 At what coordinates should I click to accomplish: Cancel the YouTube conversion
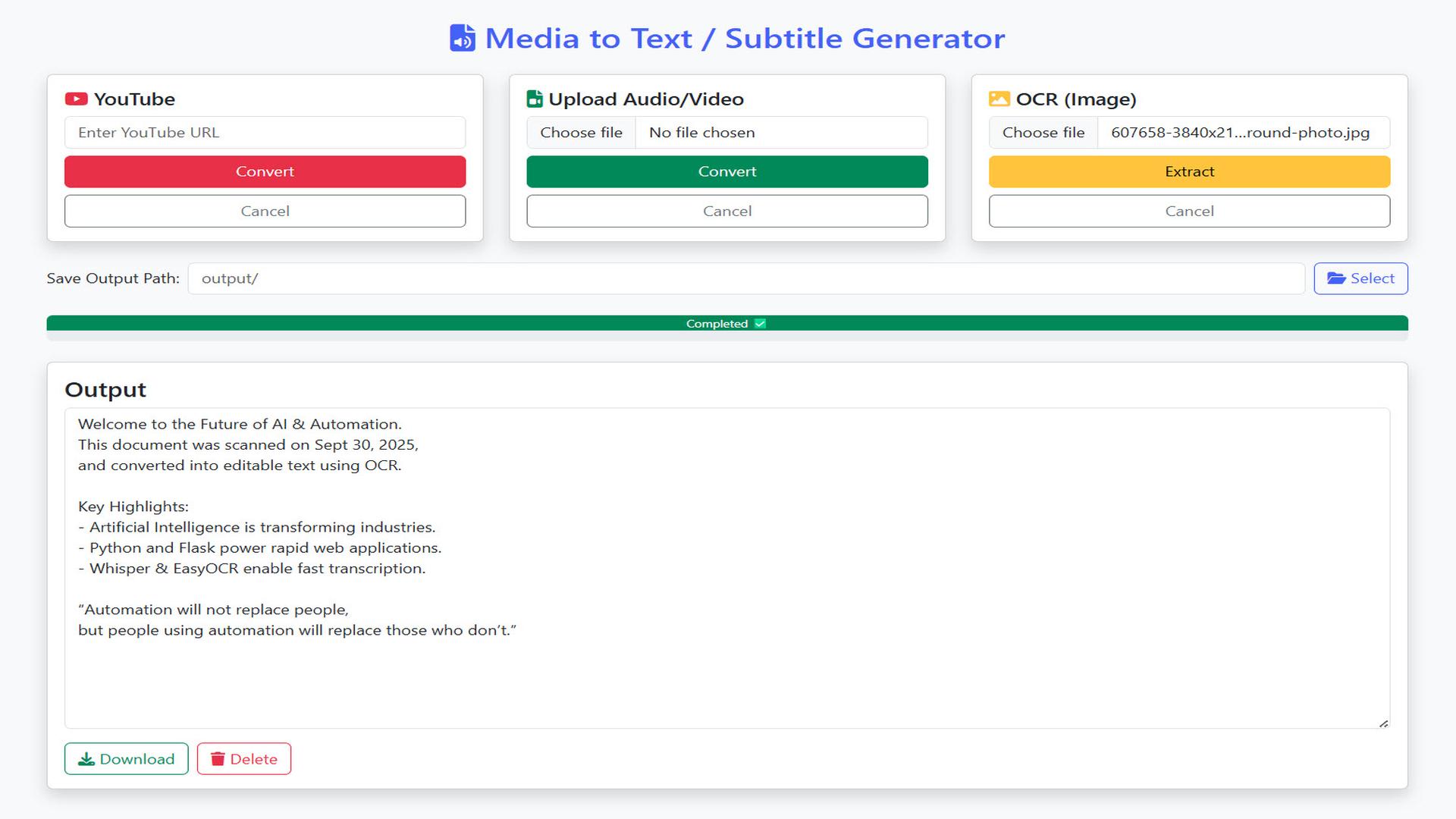click(x=265, y=212)
